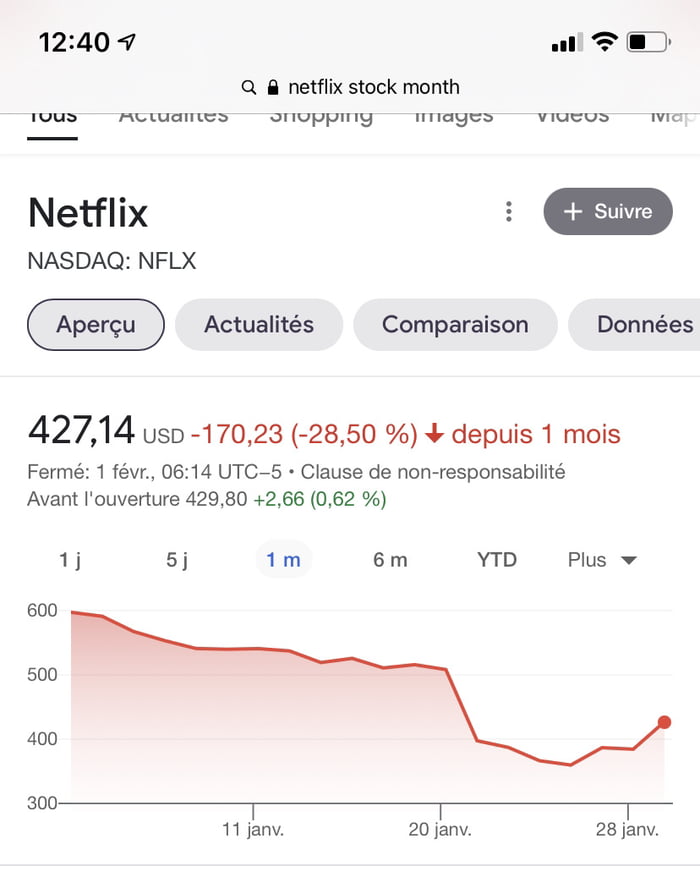This screenshot has height=877, width=700.
Task: Open the Clause de non-responsabilité link
Action: (433, 472)
